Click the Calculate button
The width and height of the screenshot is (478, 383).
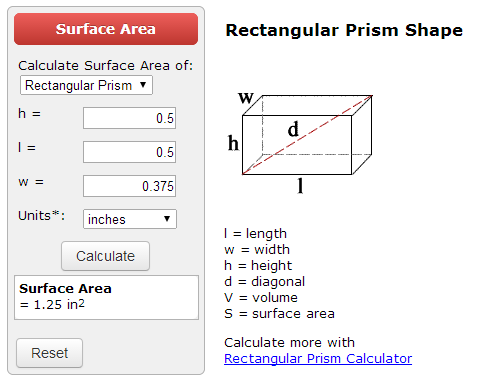coord(105,256)
